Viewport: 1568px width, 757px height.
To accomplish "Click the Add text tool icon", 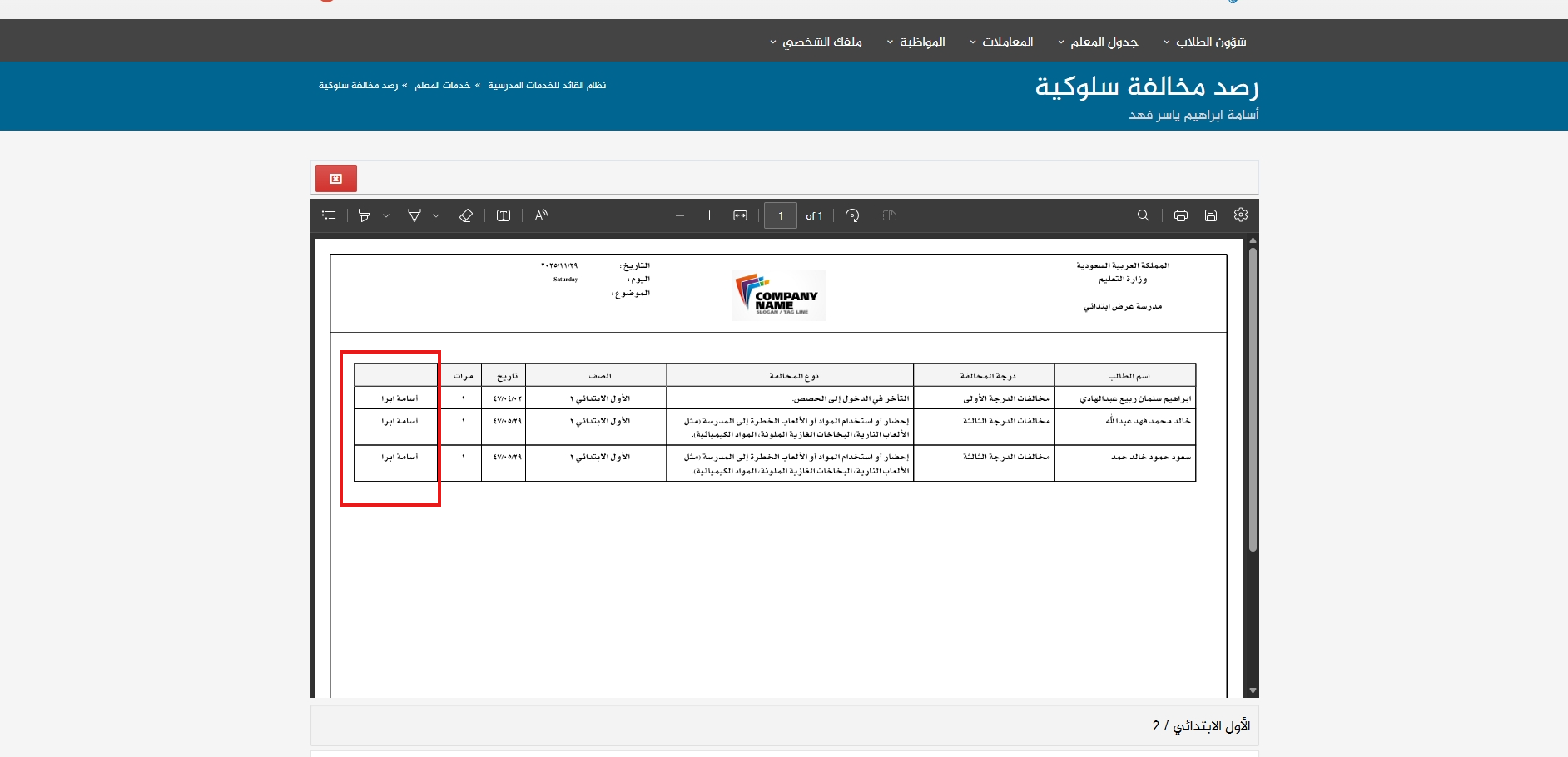I will click(x=504, y=215).
